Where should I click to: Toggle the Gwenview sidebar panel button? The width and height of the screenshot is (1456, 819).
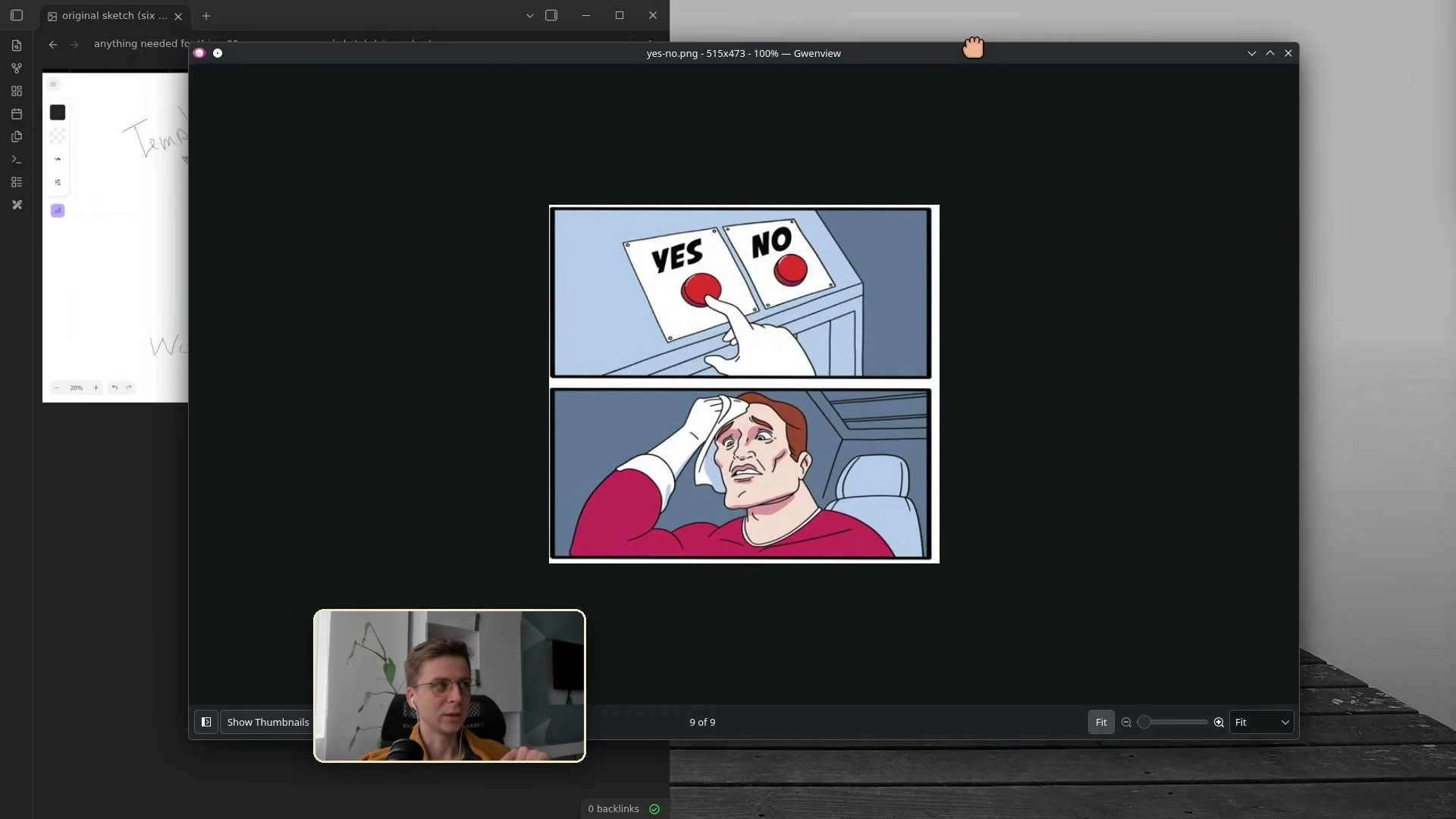point(206,722)
